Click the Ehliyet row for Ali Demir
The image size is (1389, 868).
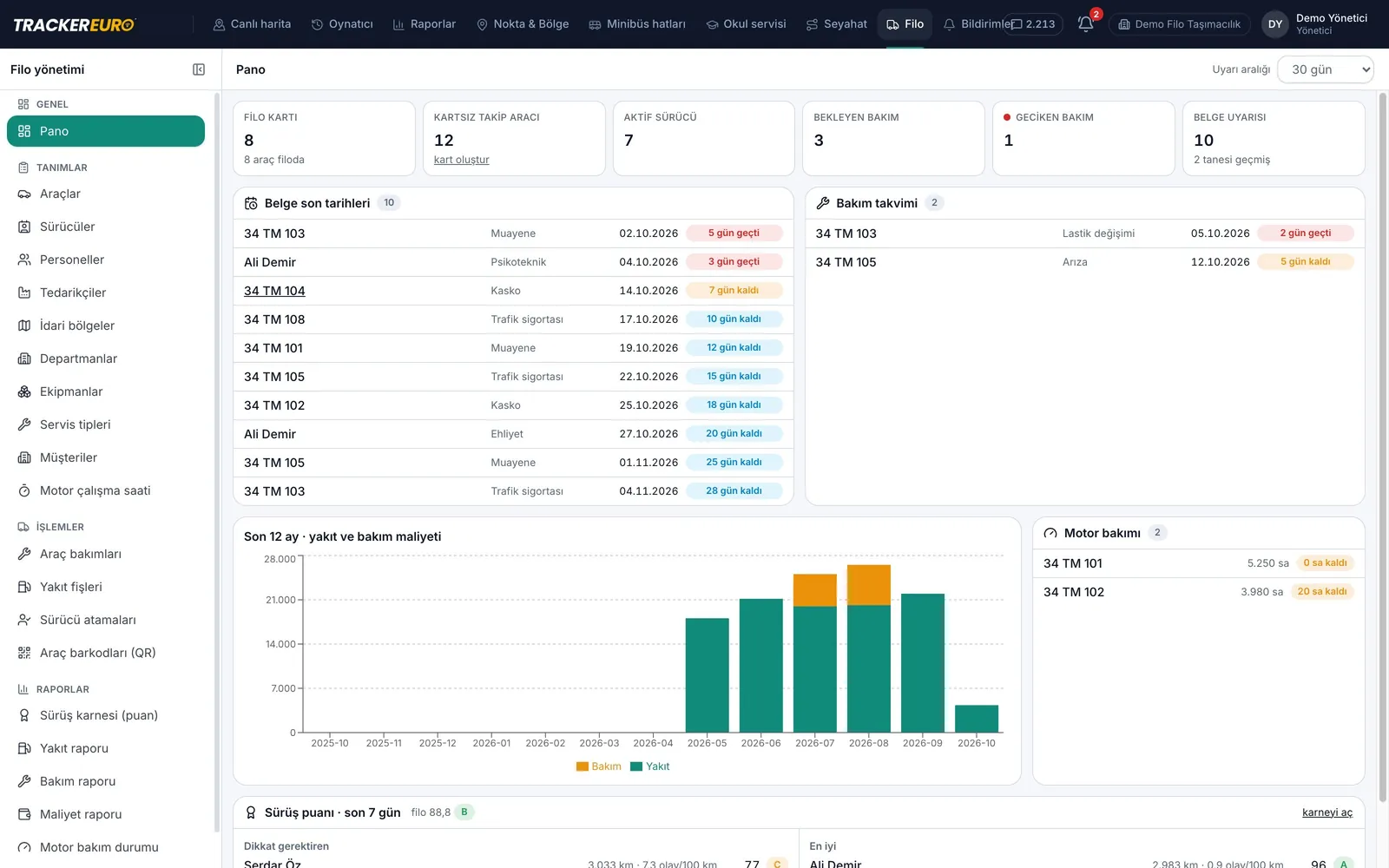click(x=513, y=434)
